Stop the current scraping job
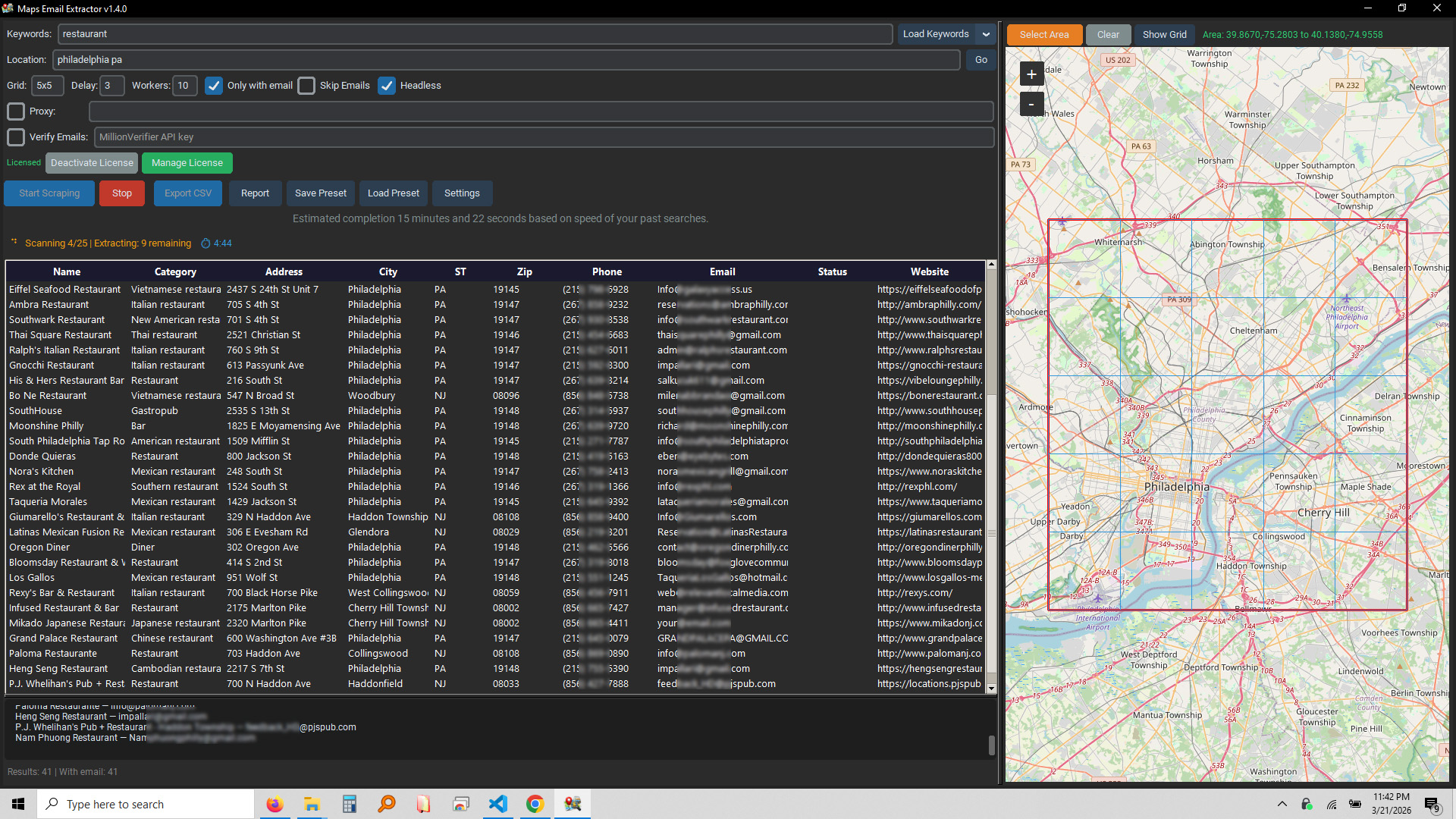 (x=122, y=193)
